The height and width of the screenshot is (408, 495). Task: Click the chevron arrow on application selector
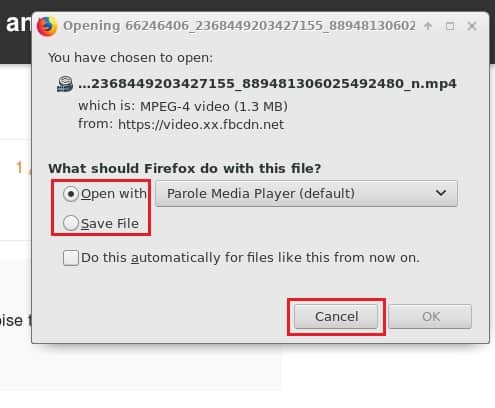(x=441, y=193)
